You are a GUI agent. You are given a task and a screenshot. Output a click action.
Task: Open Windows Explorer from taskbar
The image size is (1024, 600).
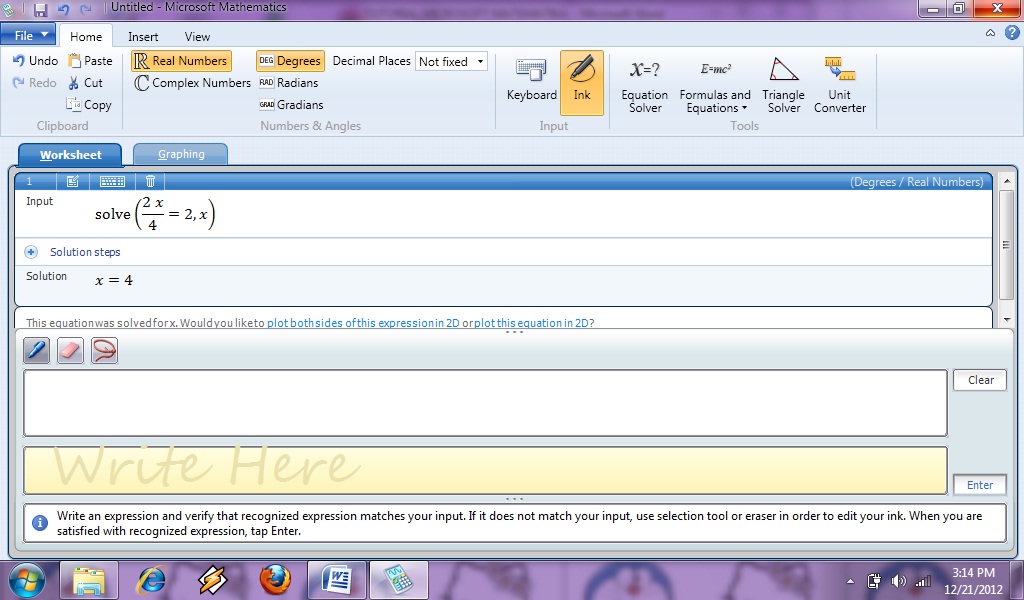pyautogui.click(x=89, y=580)
